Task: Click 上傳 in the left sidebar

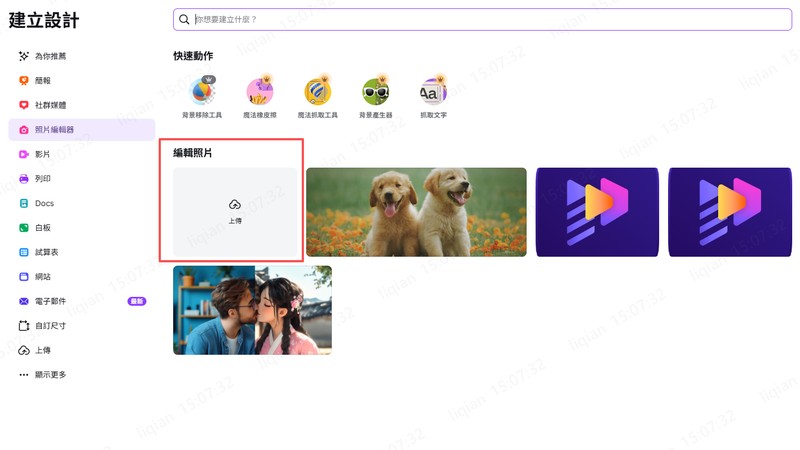Action: point(82,350)
